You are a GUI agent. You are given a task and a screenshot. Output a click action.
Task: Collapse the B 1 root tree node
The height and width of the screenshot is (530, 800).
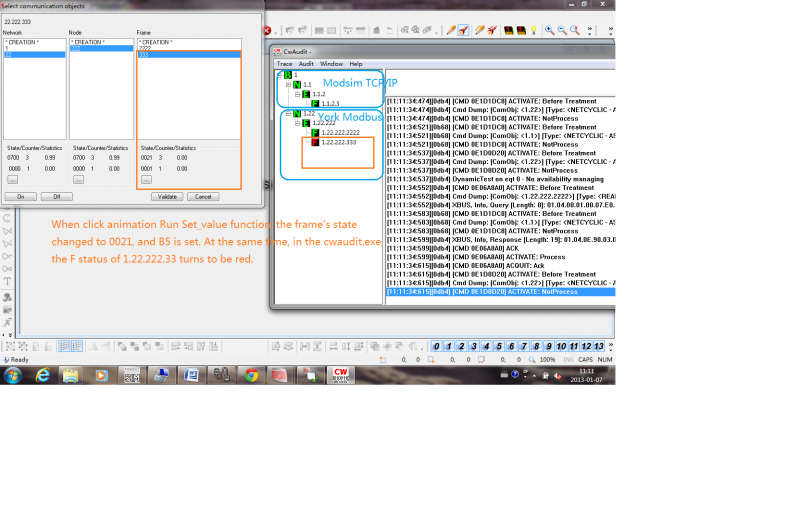click(280, 75)
